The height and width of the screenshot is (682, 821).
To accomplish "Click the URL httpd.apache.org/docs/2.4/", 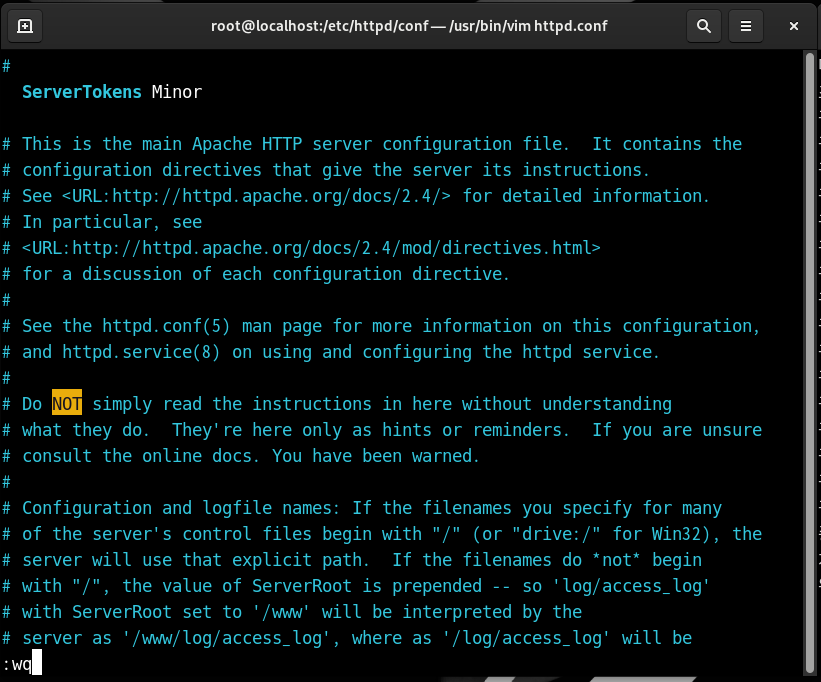I will [x=256, y=196].
